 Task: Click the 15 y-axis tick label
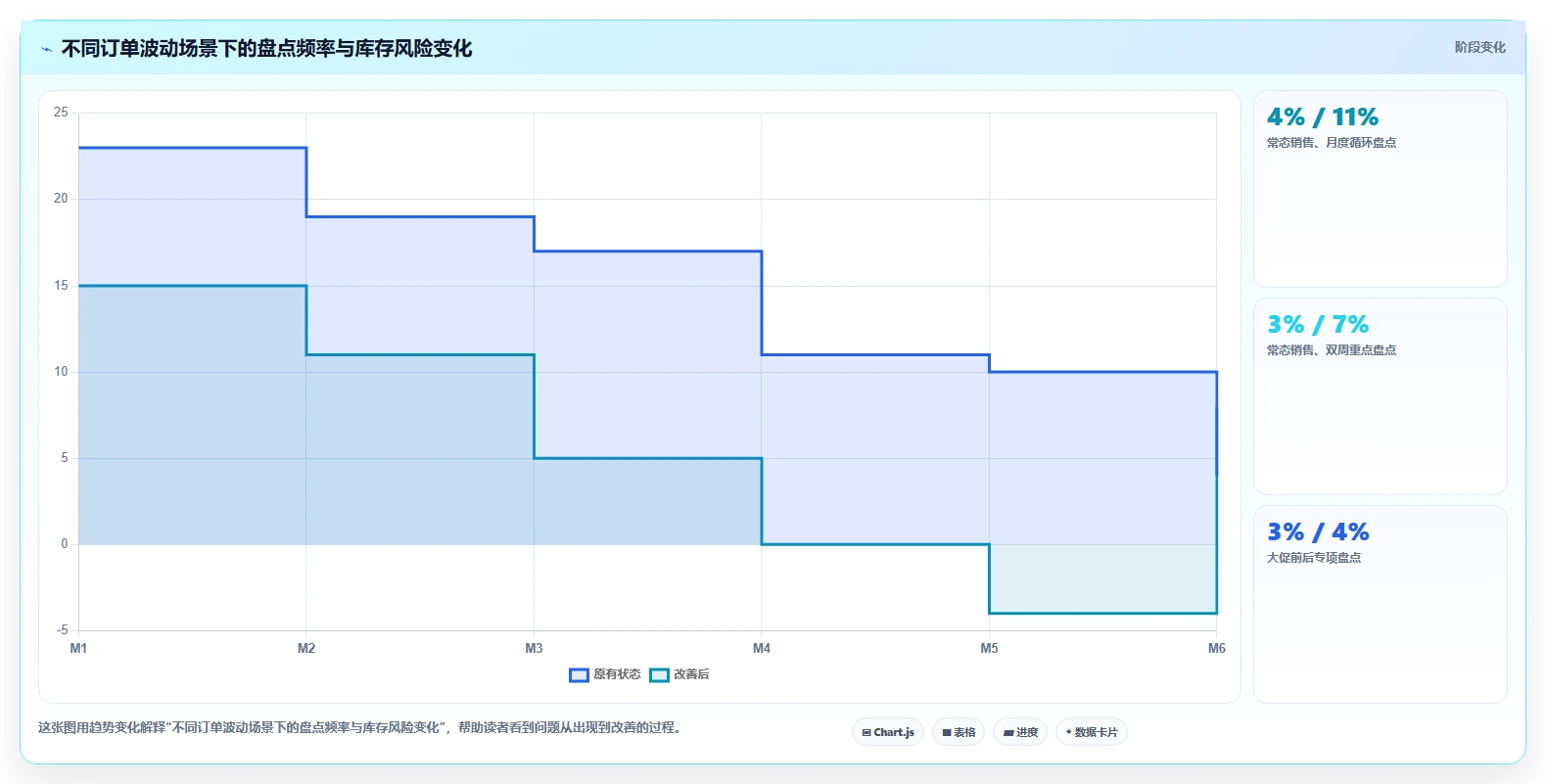pos(61,286)
